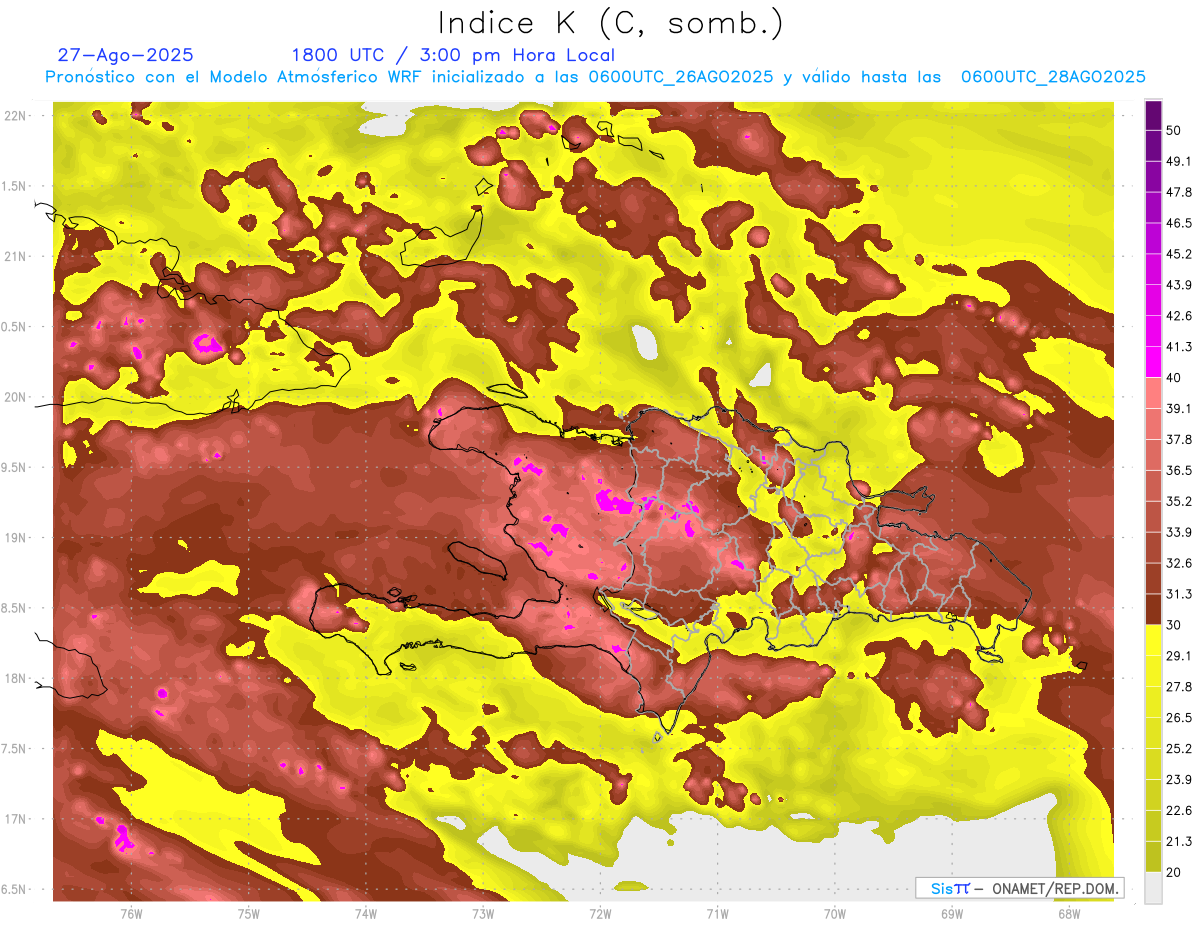1200x927 pixels.
Task: Click the colorbar value "46.5"
Action: 1178,223
